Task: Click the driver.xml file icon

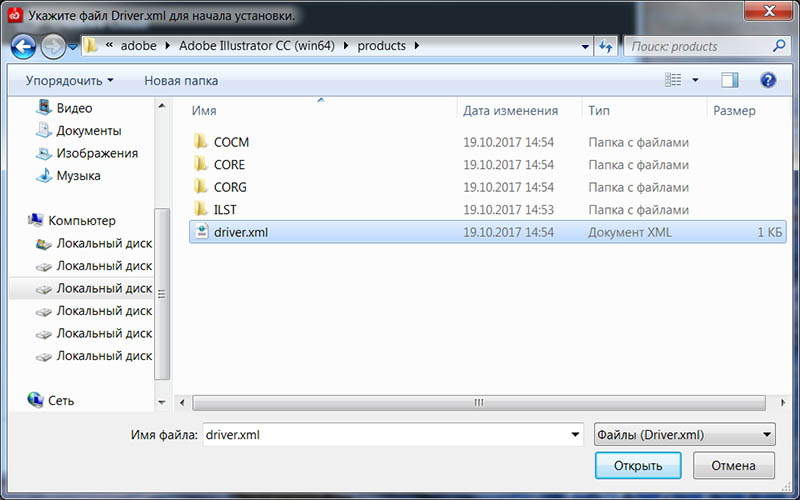Action: click(202, 232)
